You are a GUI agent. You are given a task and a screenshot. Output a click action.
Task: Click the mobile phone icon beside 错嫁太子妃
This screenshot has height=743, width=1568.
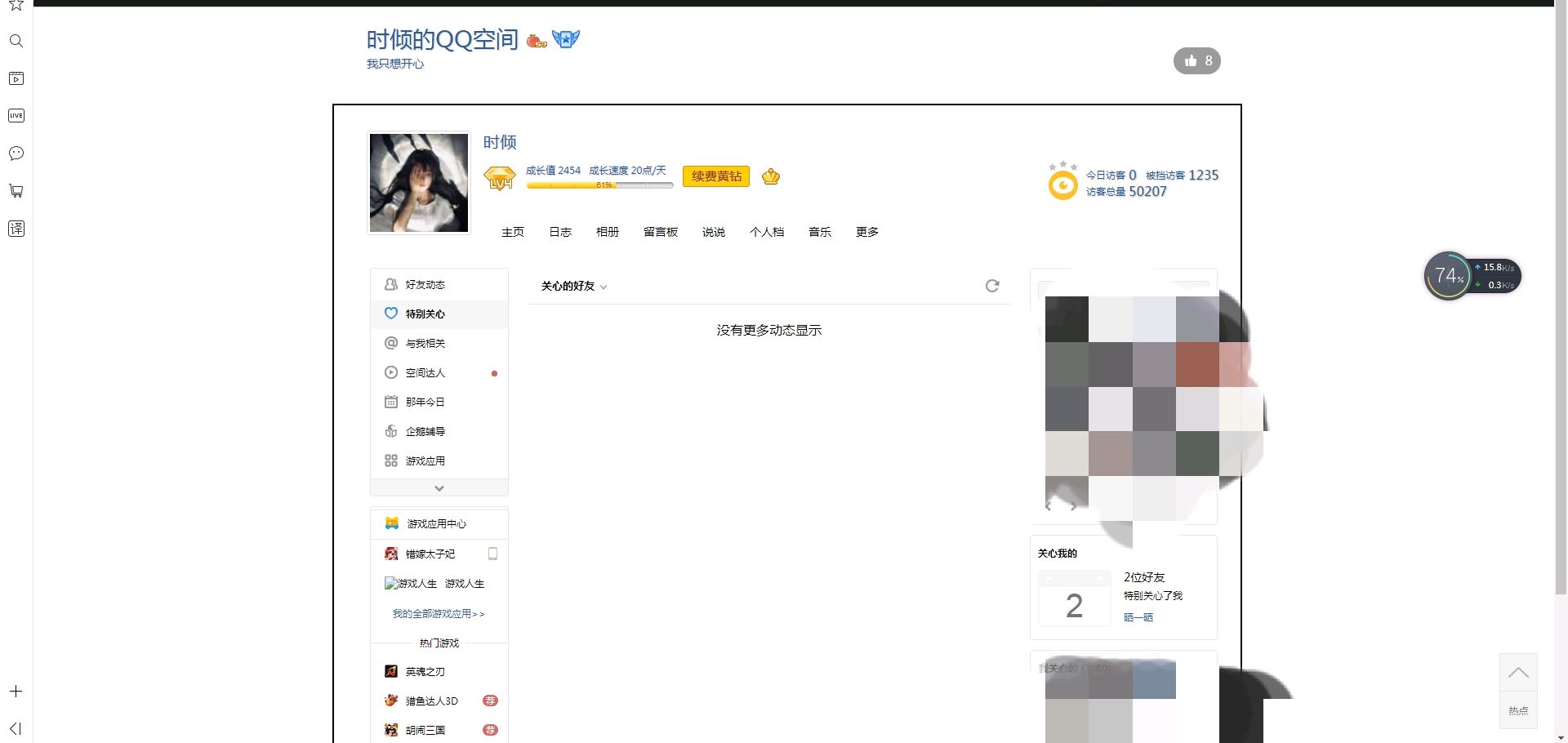click(492, 554)
